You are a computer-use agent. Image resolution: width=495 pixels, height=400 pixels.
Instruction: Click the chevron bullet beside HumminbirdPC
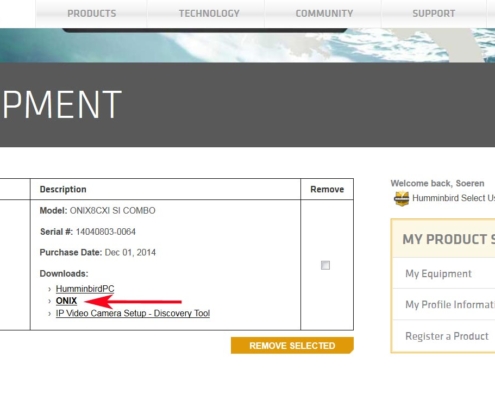(49, 289)
